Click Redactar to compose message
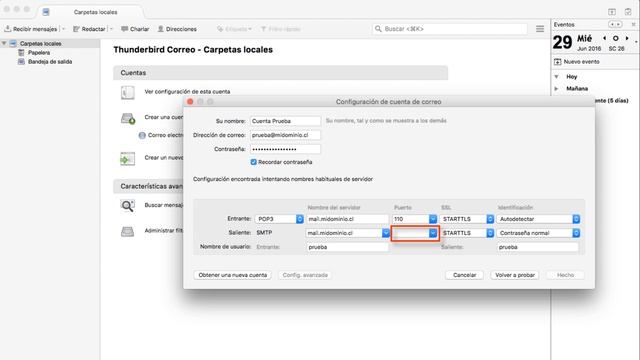This screenshot has width=640, height=360. coord(89,29)
